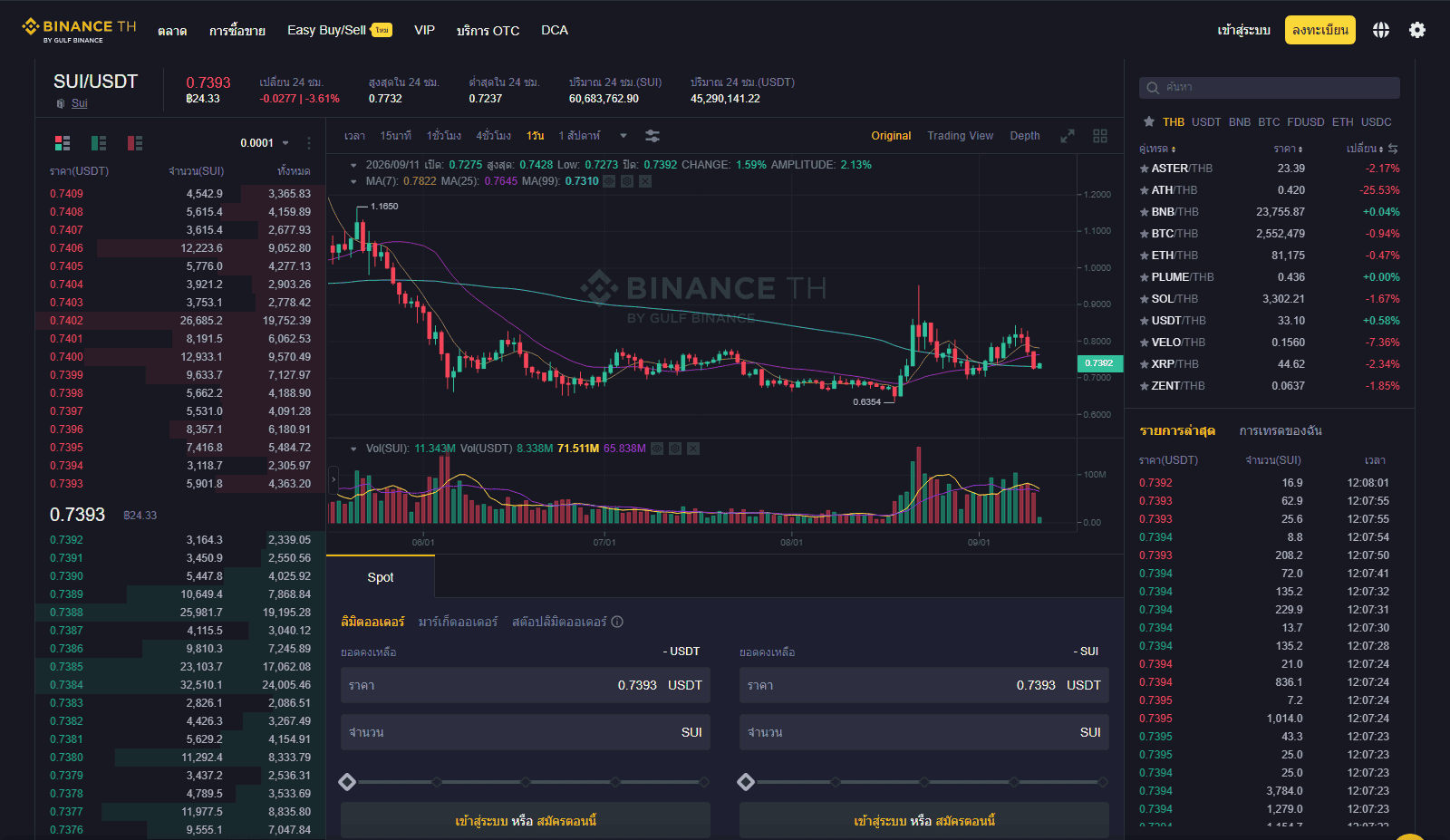1450x840 pixels.
Task: Swap change column display mode in market list
Action: [x=1393, y=149]
